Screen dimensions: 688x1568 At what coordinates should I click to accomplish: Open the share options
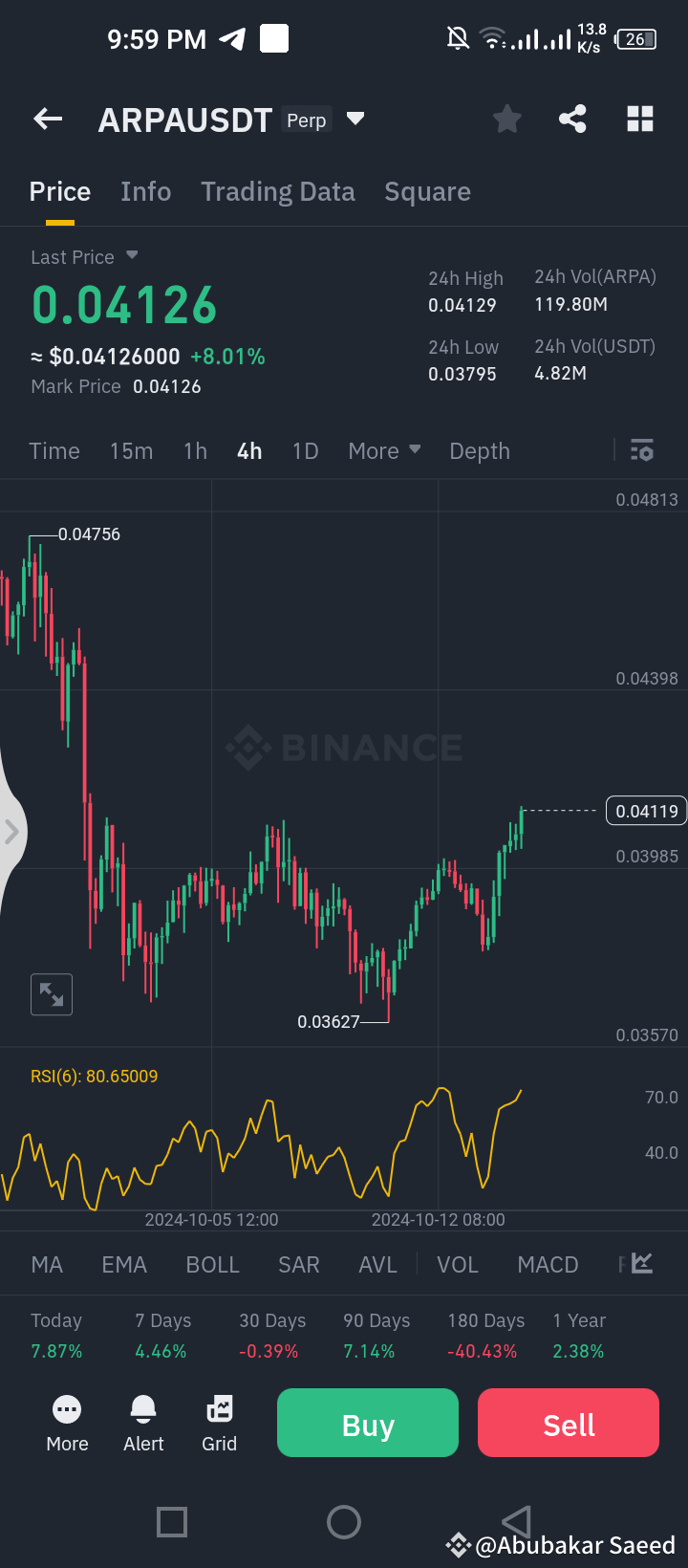coord(572,119)
